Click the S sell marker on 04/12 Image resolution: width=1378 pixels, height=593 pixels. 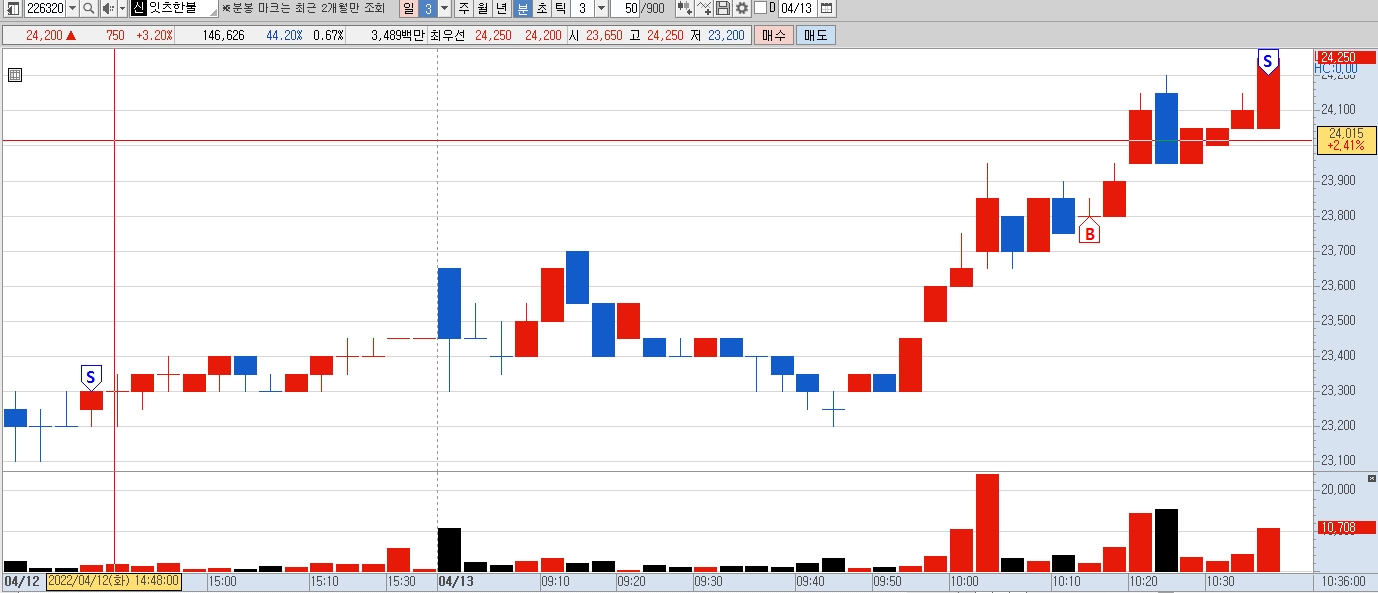pos(91,378)
